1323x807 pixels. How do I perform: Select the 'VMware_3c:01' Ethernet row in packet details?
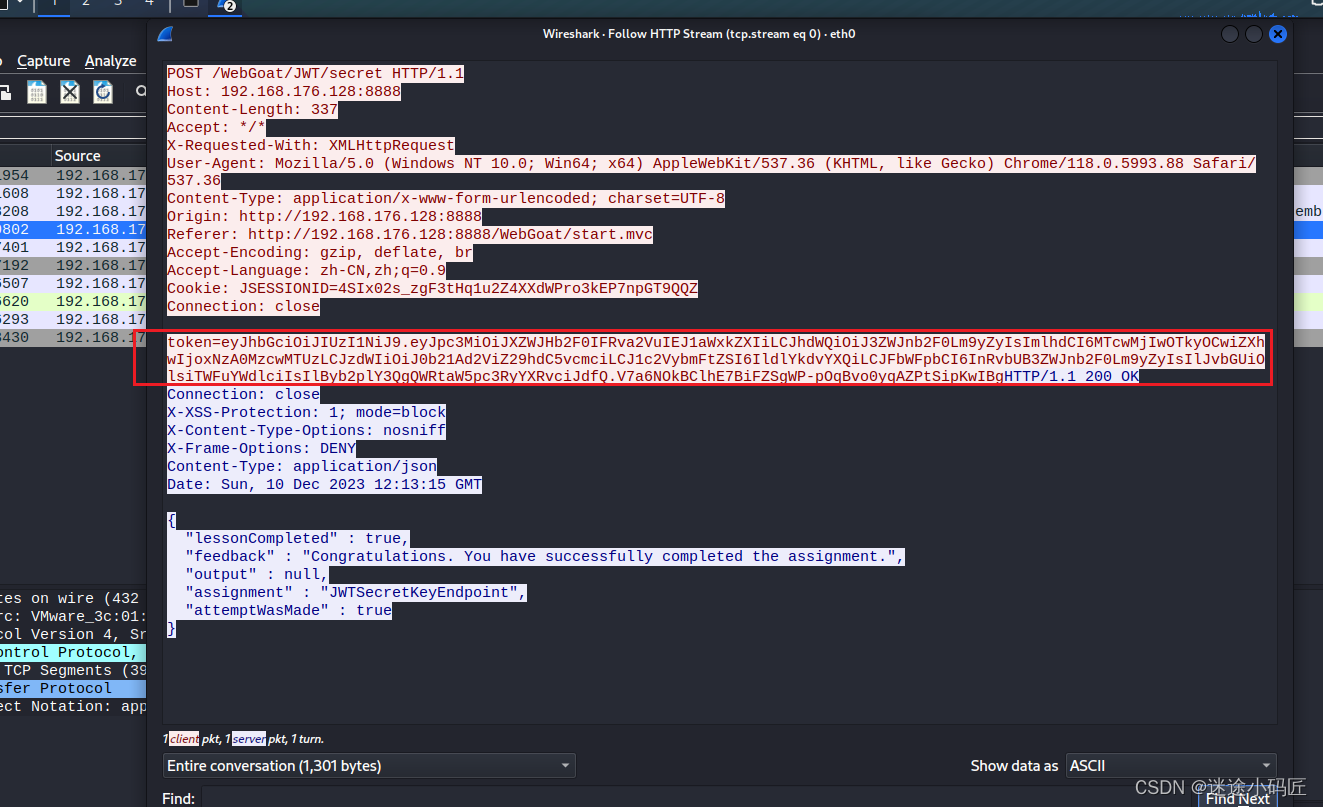(x=73, y=616)
